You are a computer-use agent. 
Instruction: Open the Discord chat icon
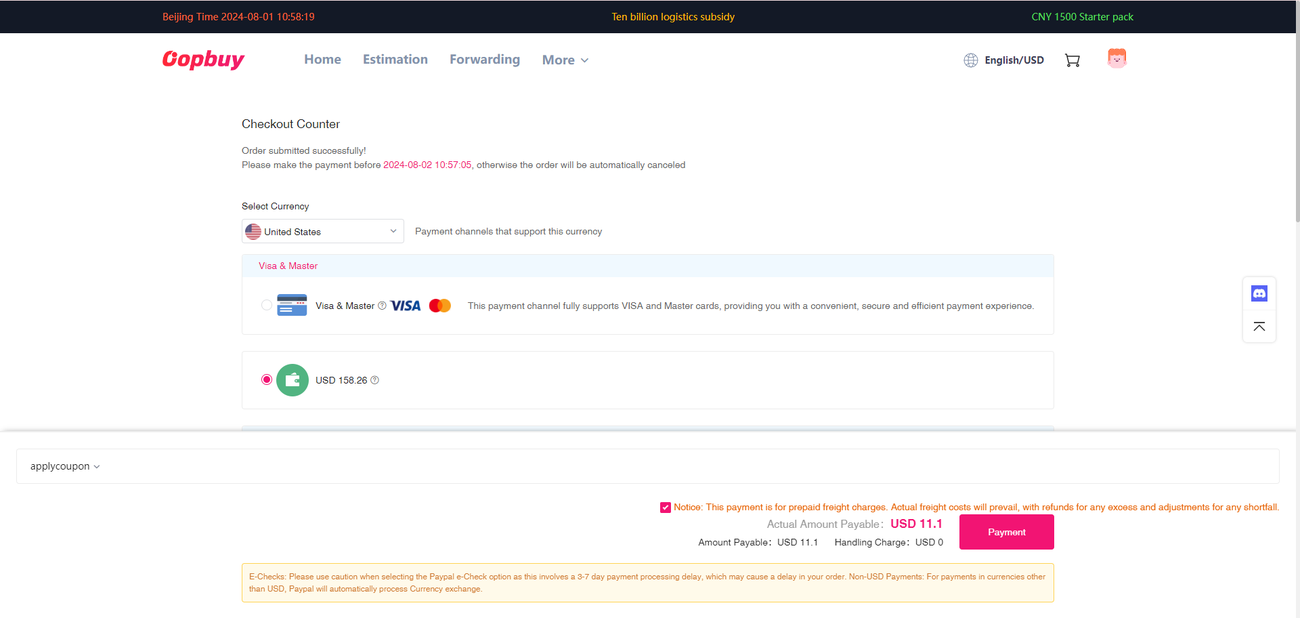1259,294
